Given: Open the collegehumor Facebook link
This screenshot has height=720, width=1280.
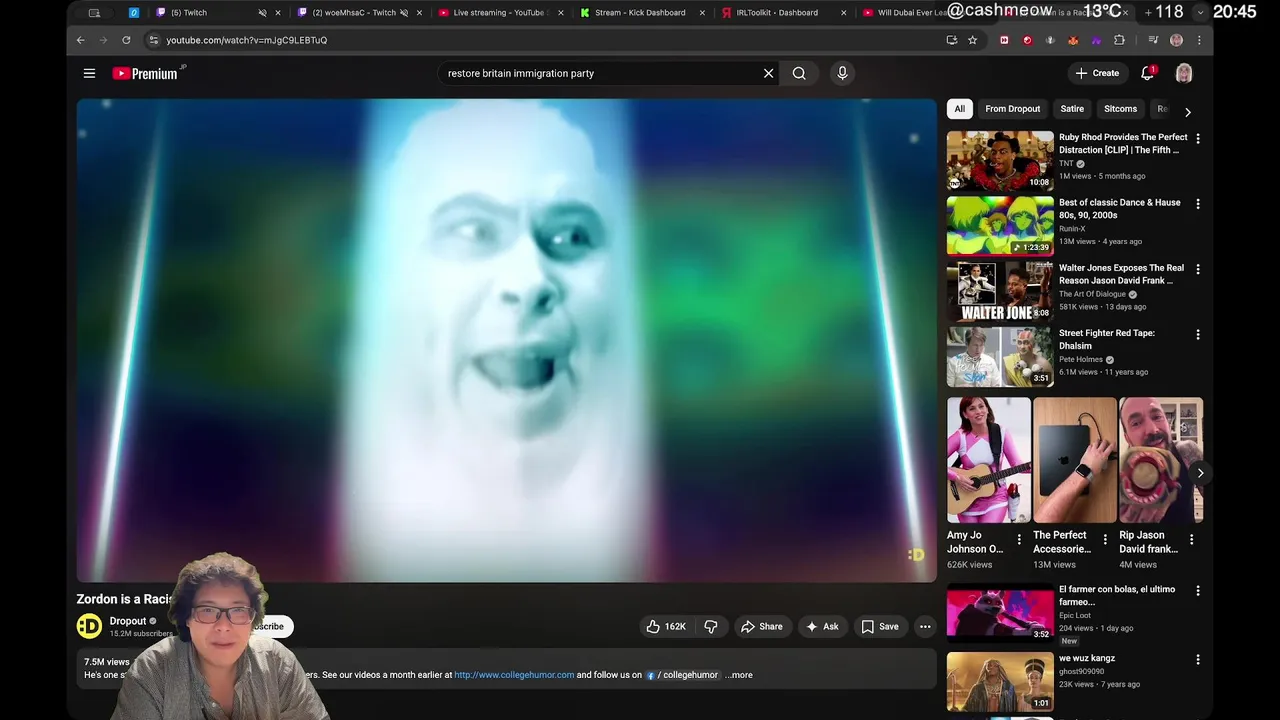Looking at the screenshot, I should pyautogui.click(x=683, y=675).
